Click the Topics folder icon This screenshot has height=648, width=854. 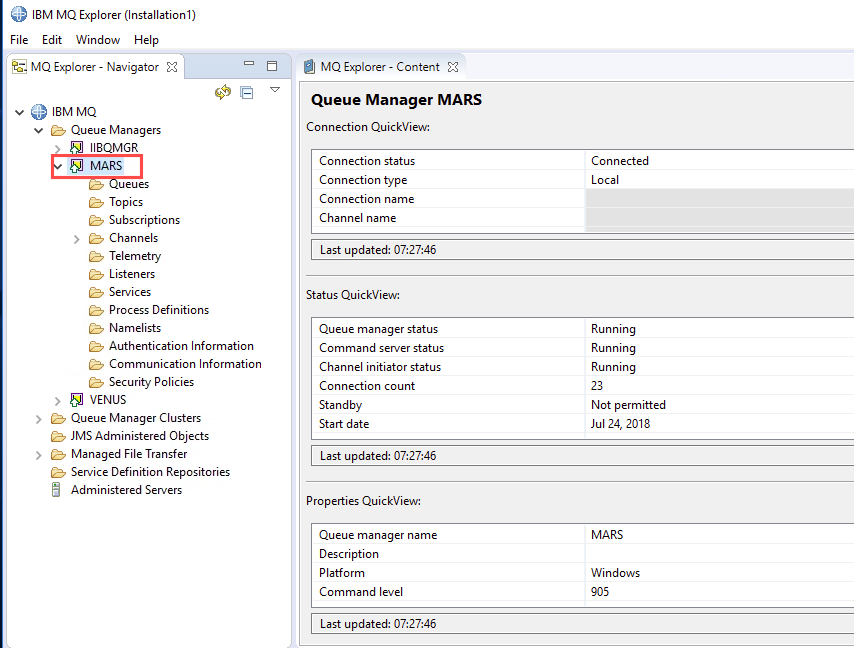coord(96,203)
